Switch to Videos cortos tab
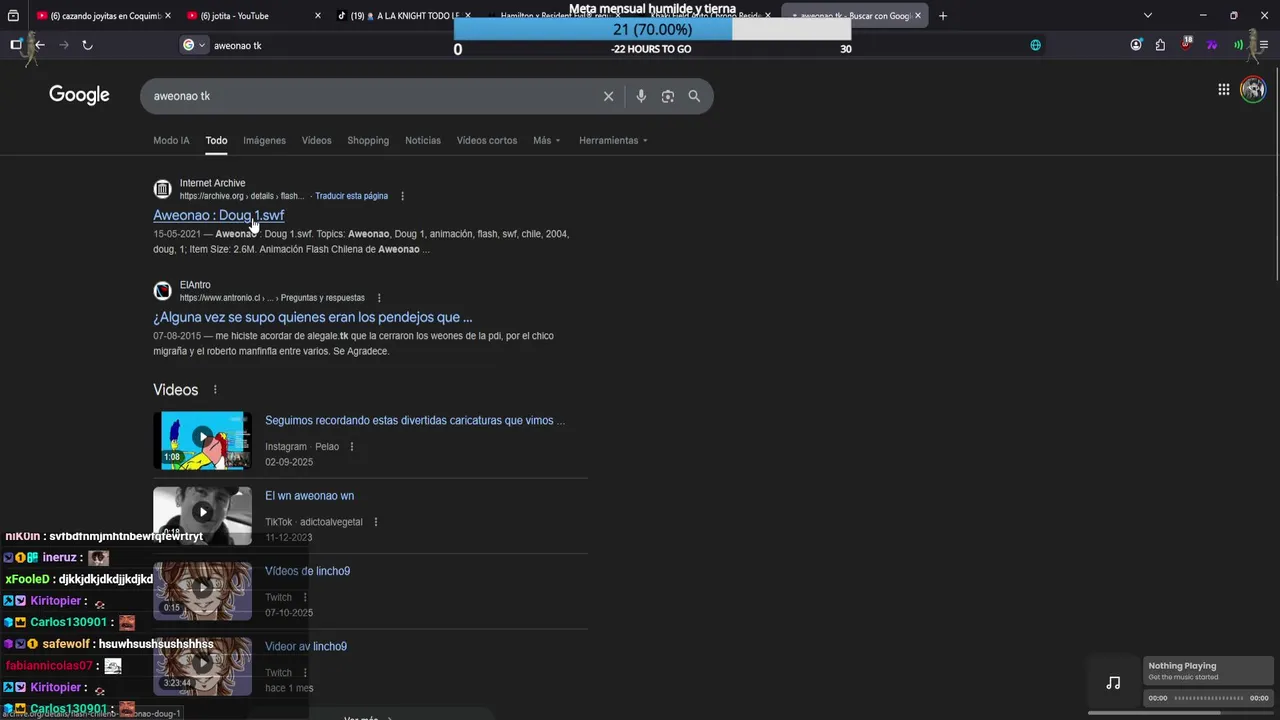The height and width of the screenshot is (720, 1280). [x=487, y=141]
